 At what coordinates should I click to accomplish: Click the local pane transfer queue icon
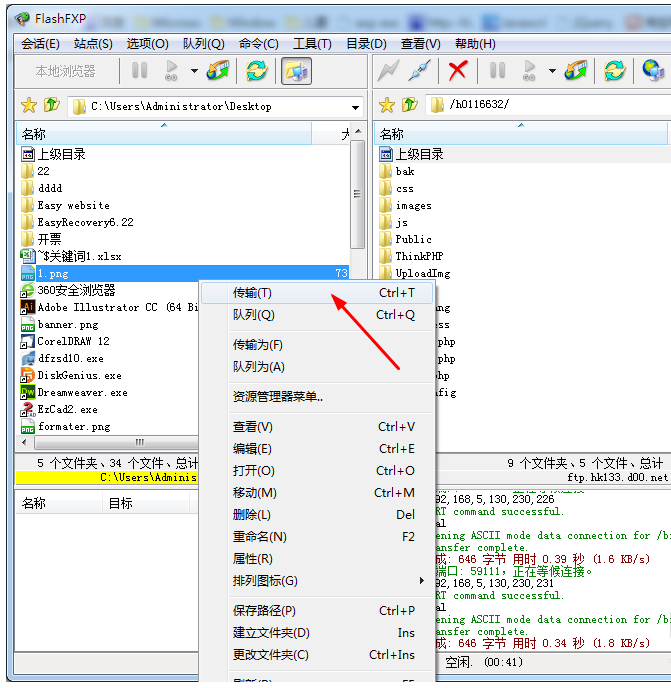(x=218, y=70)
